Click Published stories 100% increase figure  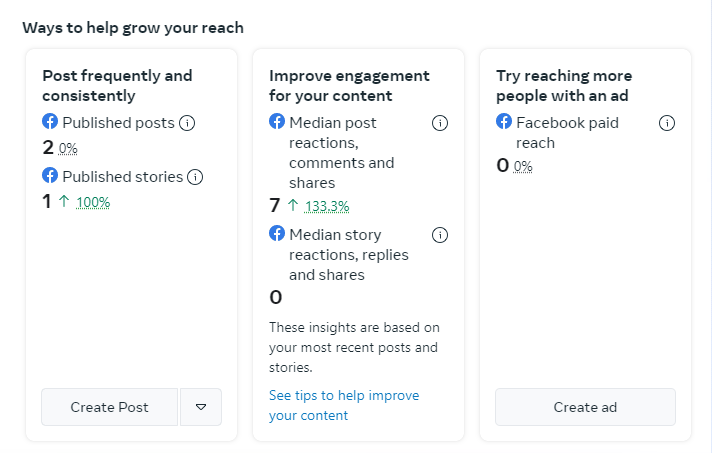coord(93,202)
